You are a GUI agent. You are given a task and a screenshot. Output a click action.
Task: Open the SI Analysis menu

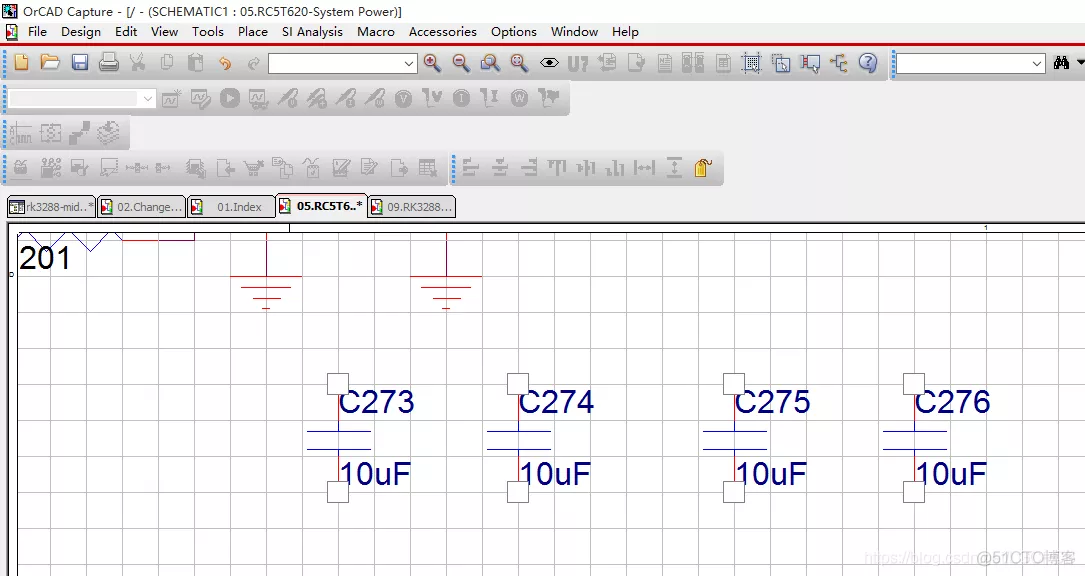(312, 32)
